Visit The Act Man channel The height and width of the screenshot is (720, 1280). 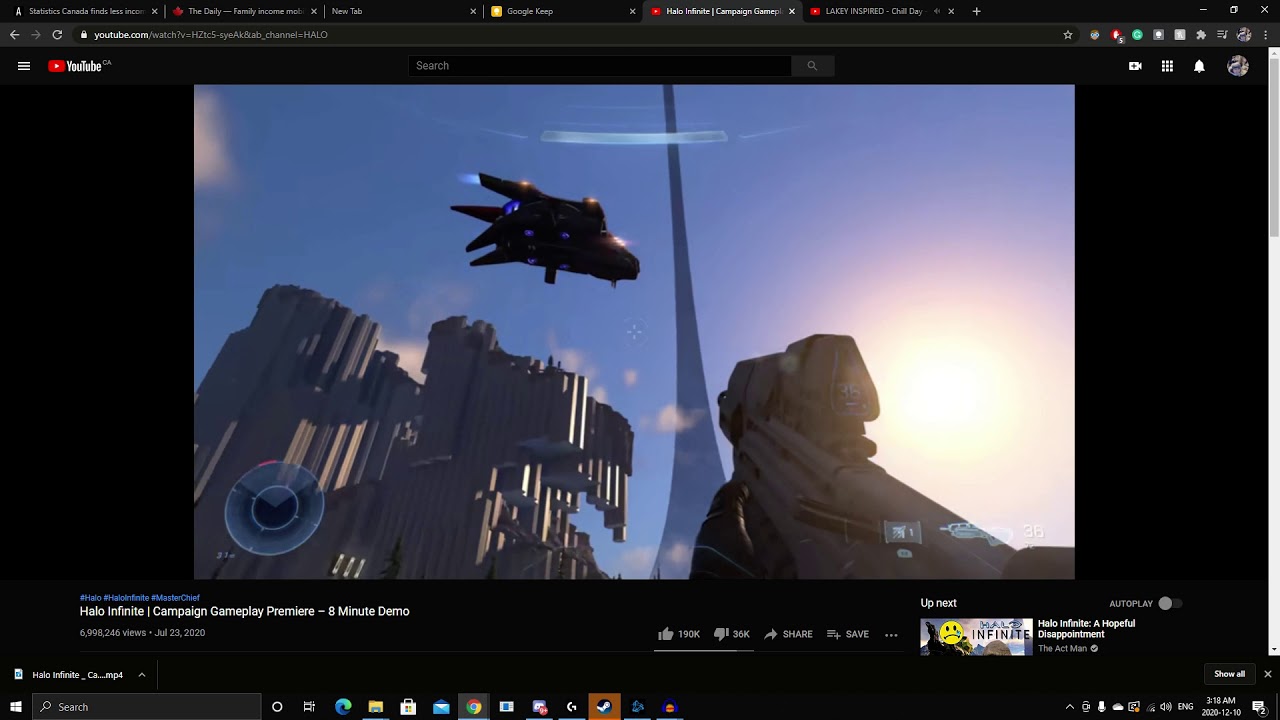pos(1062,649)
